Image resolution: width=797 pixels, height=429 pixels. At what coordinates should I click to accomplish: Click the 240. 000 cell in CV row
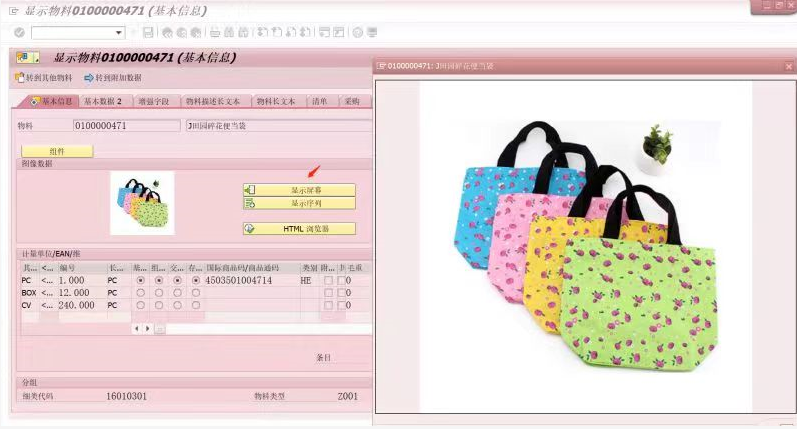coord(82,305)
